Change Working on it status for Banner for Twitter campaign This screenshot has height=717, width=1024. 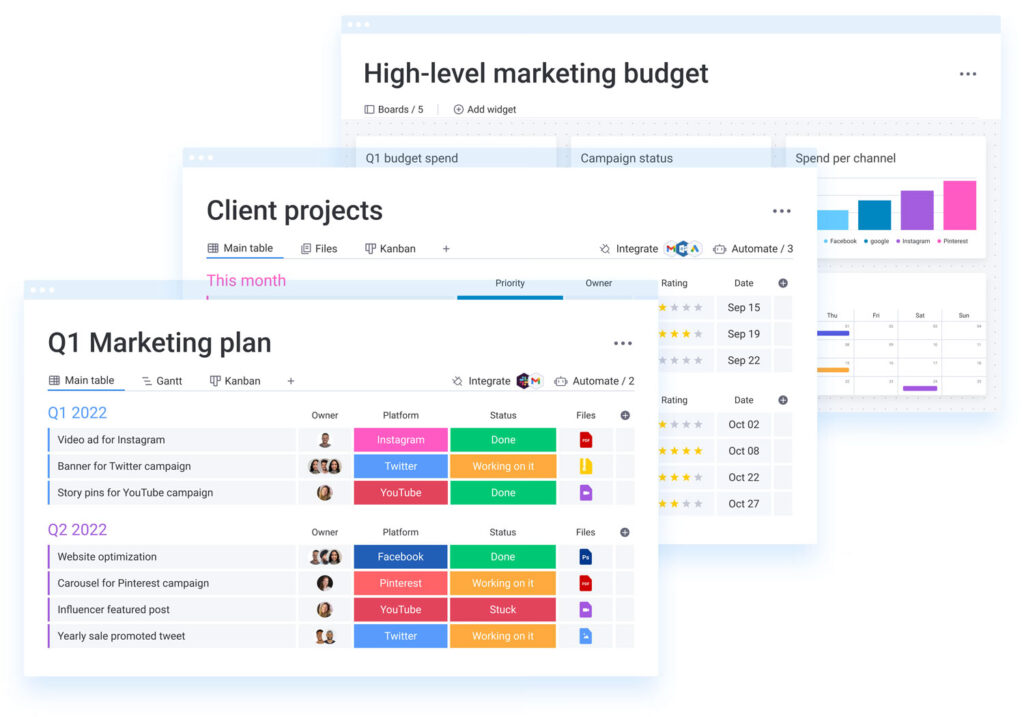click(504, 466)
